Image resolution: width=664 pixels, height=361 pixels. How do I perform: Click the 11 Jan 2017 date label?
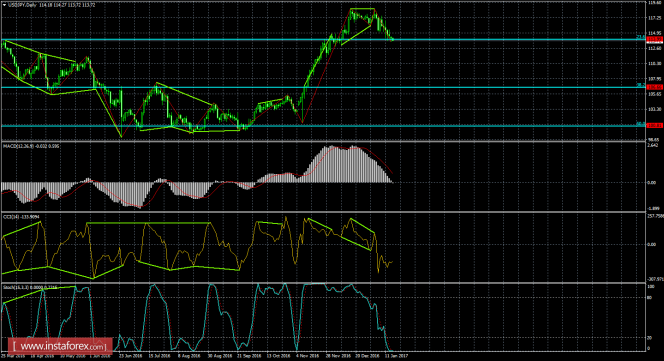pos(396,356)
